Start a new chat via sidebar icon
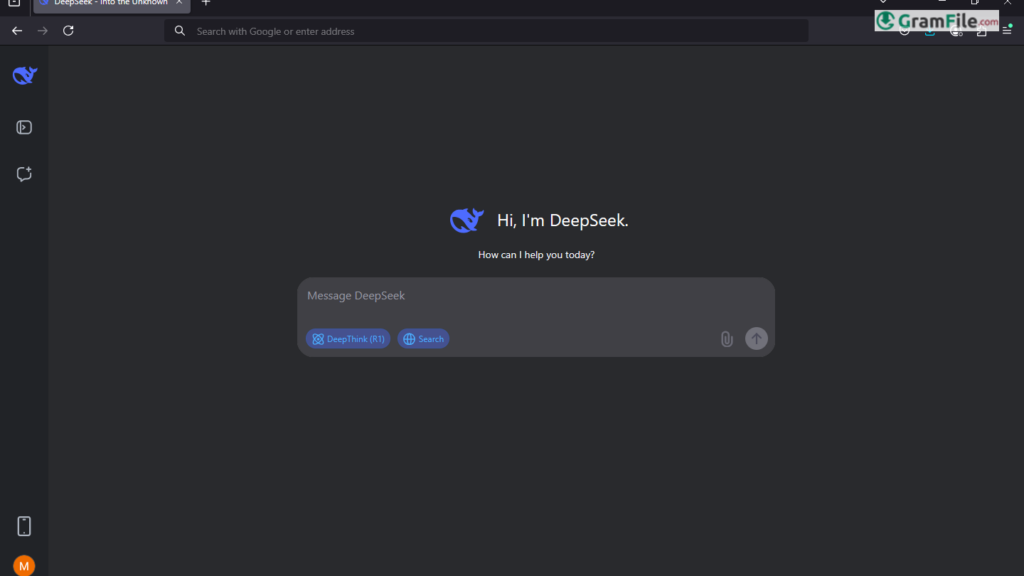Image resolution: width=1024 pixels, height=576 pixels. [x=24, y=174]
